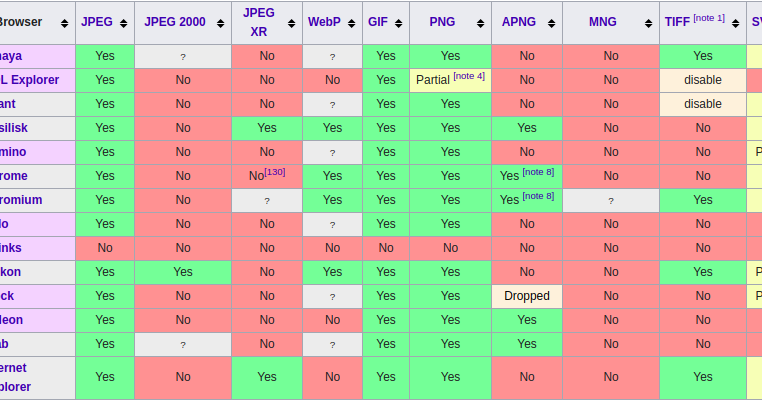Open the Chromium browser link

point(21,200)
